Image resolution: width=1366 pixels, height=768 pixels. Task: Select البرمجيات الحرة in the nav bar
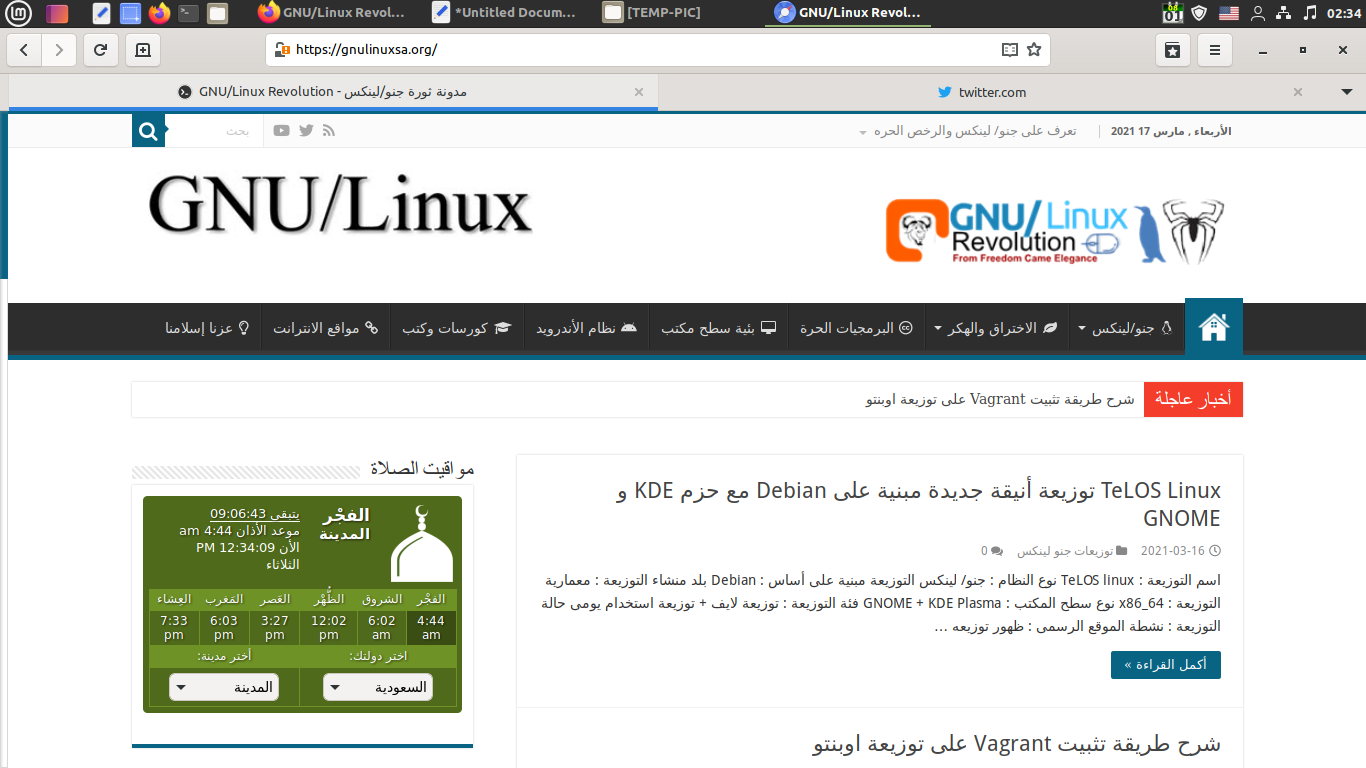[x=856, y=328]
